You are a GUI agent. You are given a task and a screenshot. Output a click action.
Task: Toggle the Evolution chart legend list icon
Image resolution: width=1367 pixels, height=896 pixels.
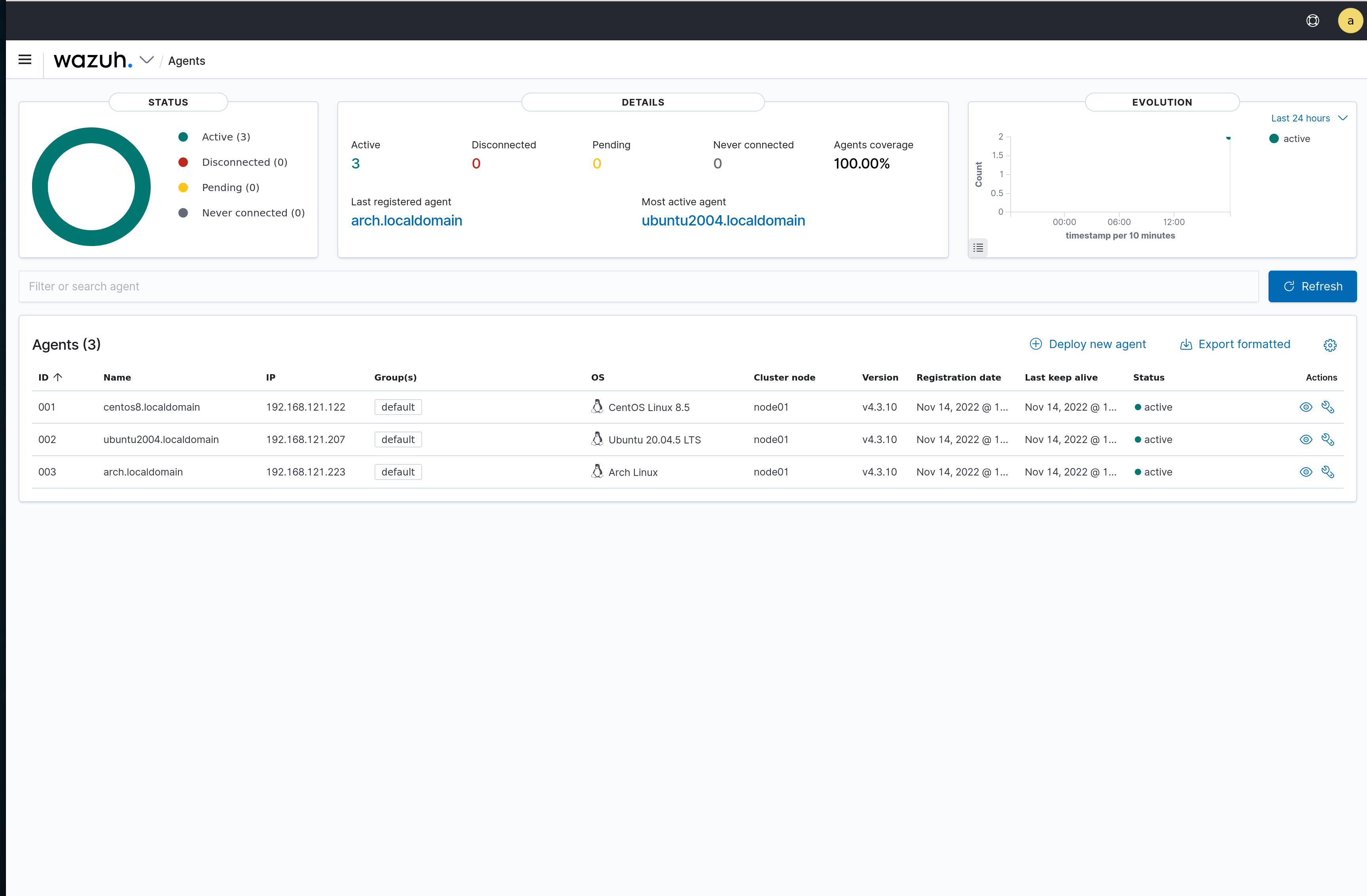(978, 248)
